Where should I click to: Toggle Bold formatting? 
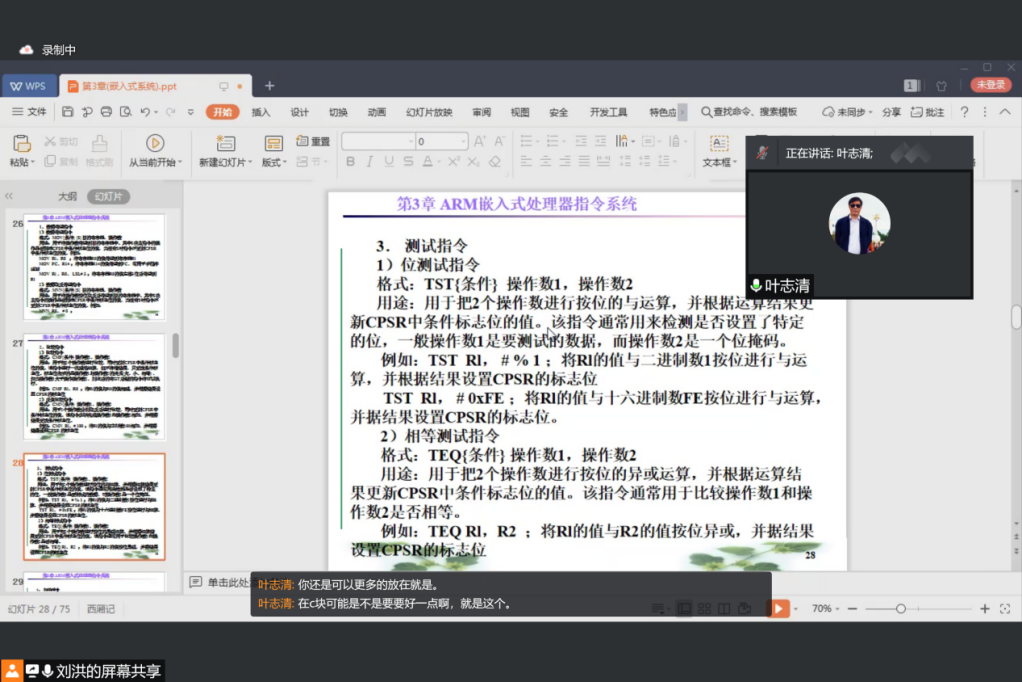point(351,161)
